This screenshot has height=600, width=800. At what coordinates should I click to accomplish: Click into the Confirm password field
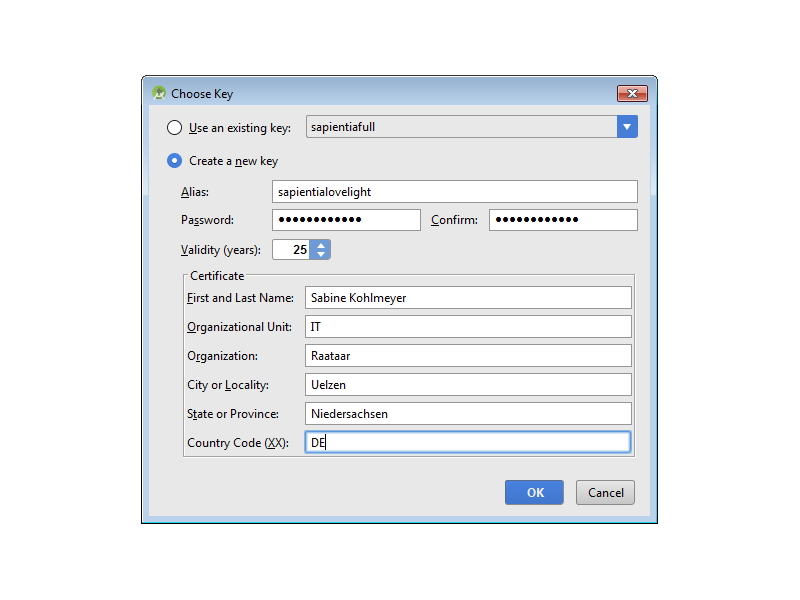(562, 220)
